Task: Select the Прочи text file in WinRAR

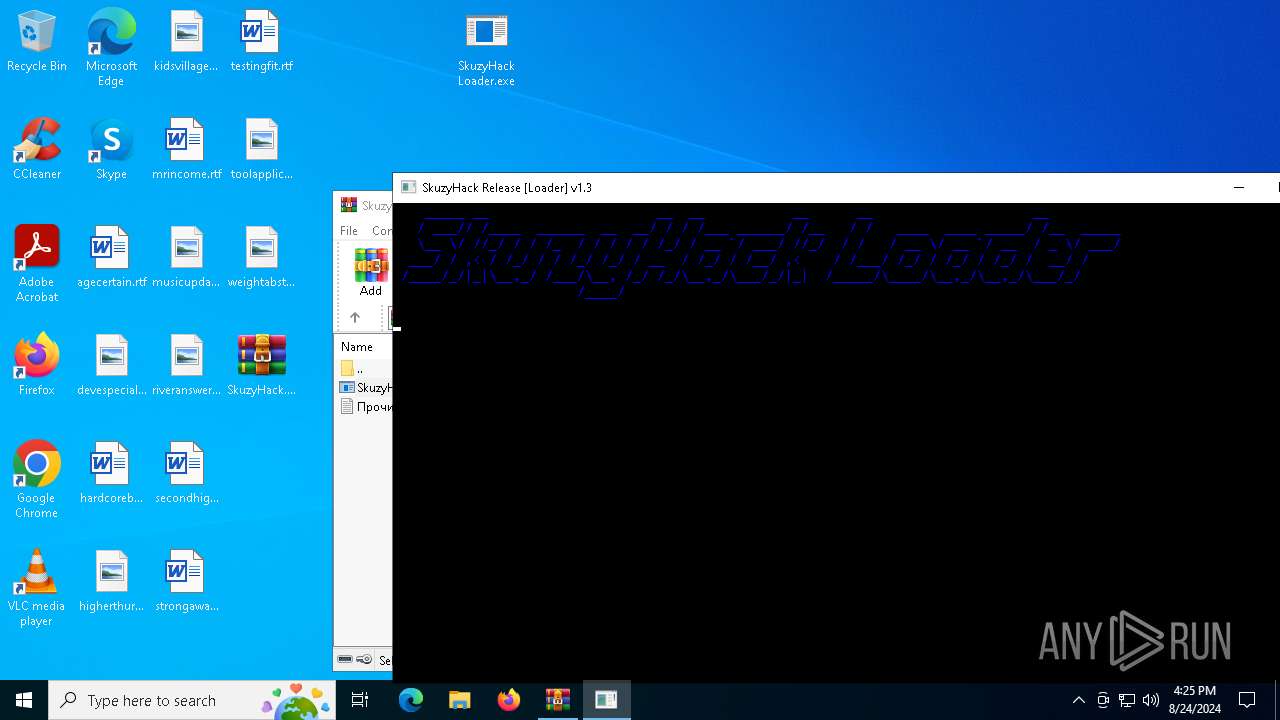Action: coord(365,407)
